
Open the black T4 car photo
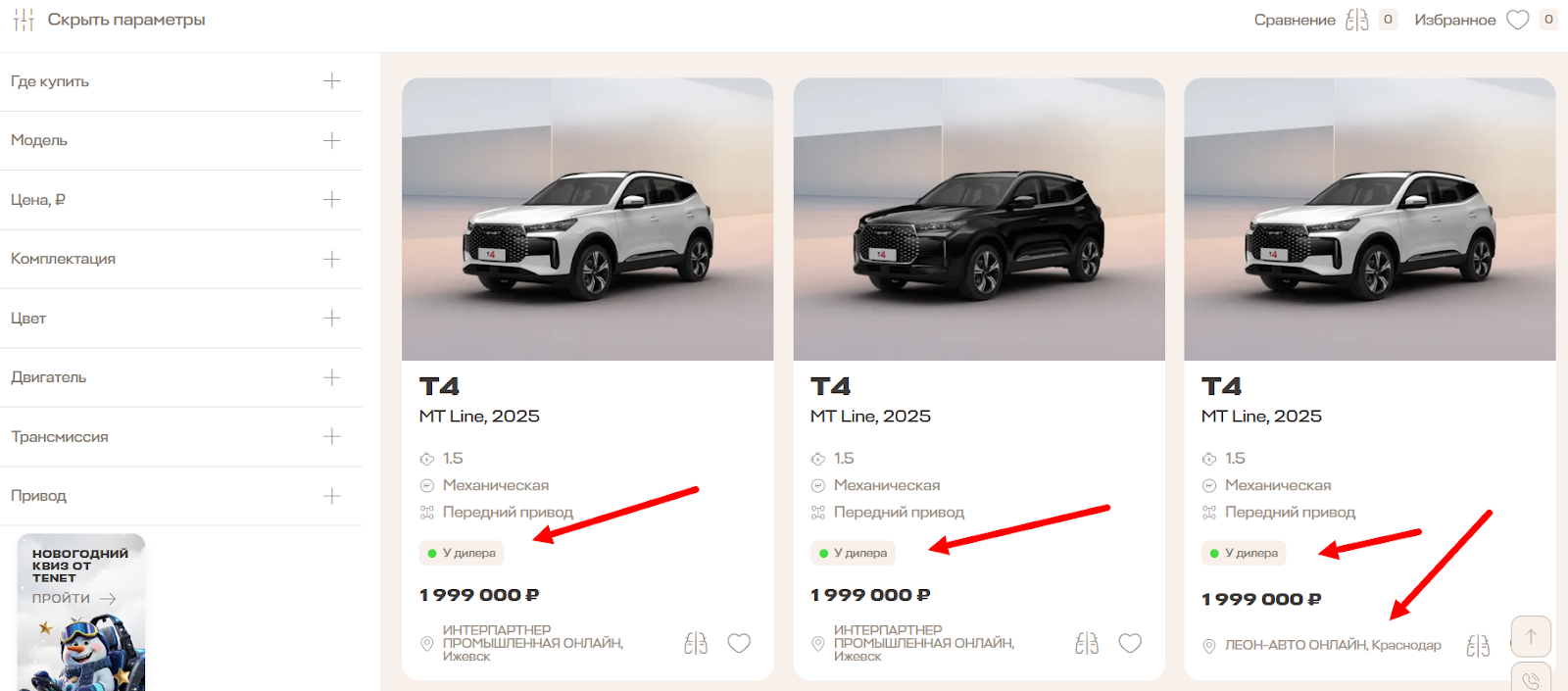pos(978,220)
